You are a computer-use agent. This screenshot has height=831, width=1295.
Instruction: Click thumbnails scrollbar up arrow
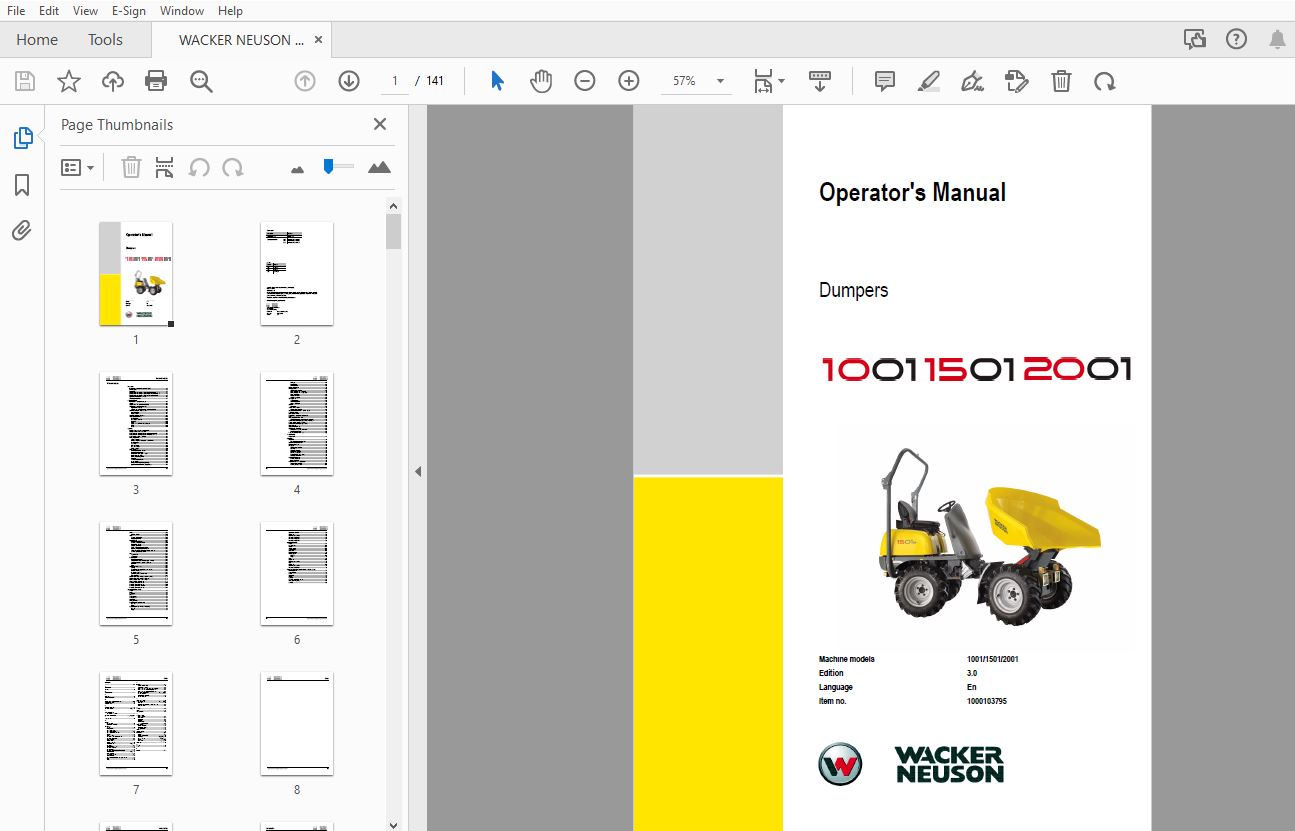pos(393,206)
